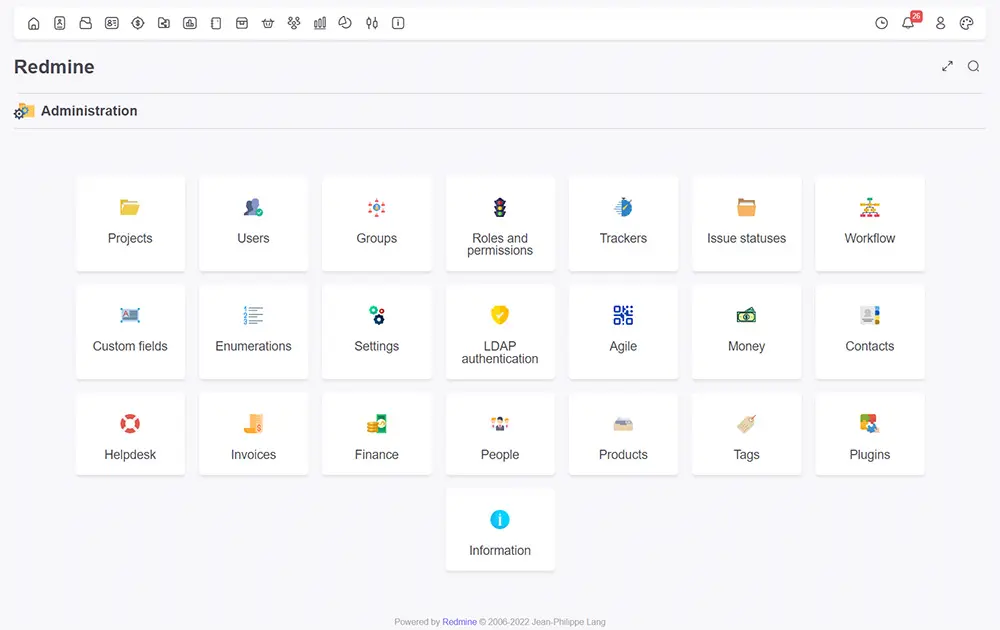Image resolution: width=1000 pixels, height=630 pixels.
Task: Open the clock icon at top right
Action: click(x=881, y=24)
